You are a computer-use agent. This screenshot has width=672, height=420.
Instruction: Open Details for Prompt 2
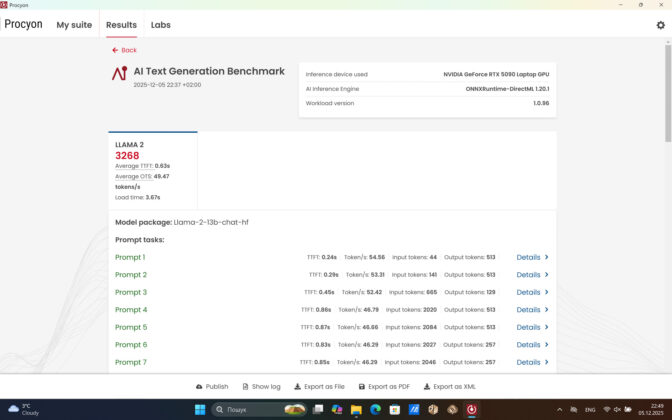click(x=528, y=275)
